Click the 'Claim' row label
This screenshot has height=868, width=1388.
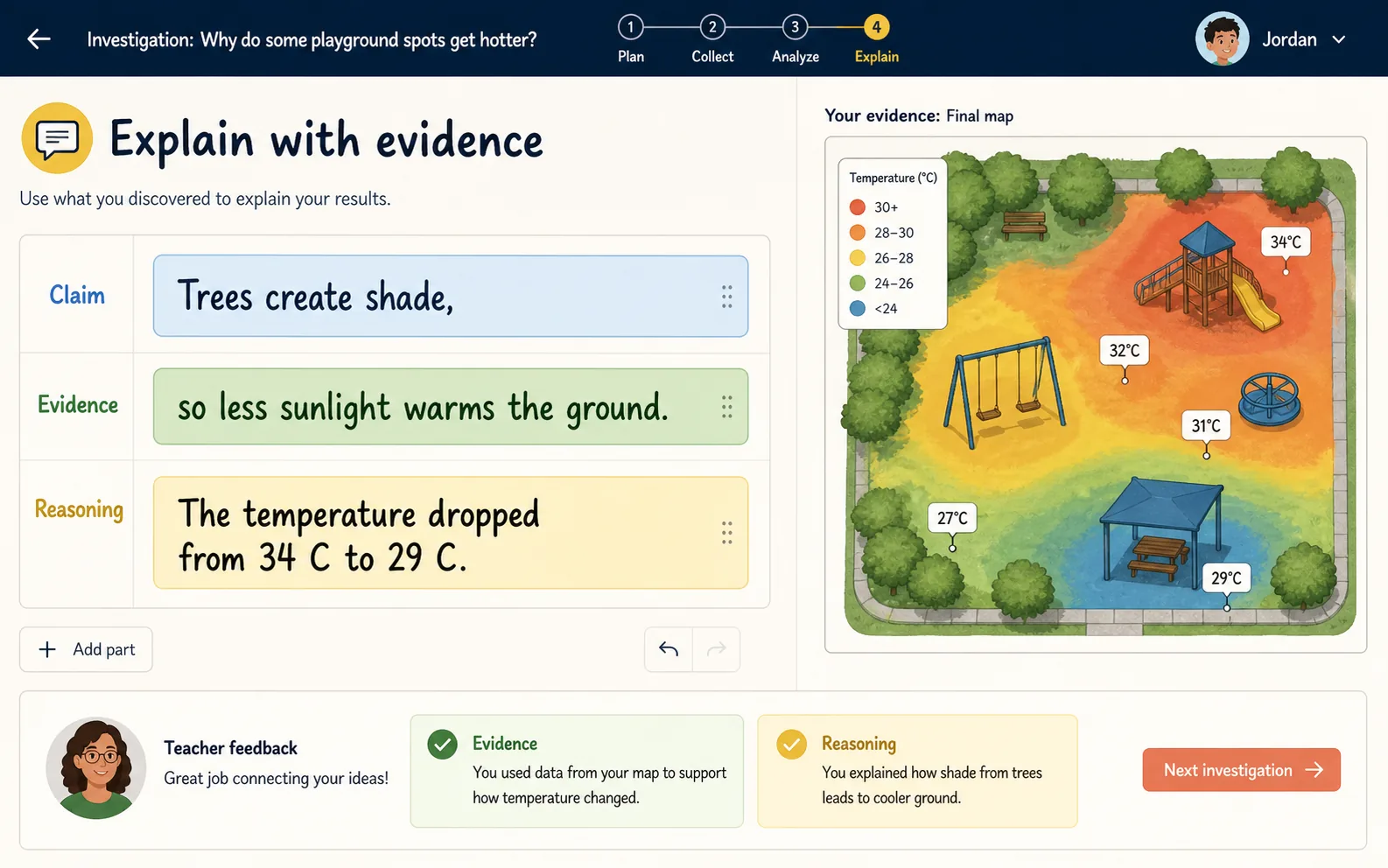[77, 296]
